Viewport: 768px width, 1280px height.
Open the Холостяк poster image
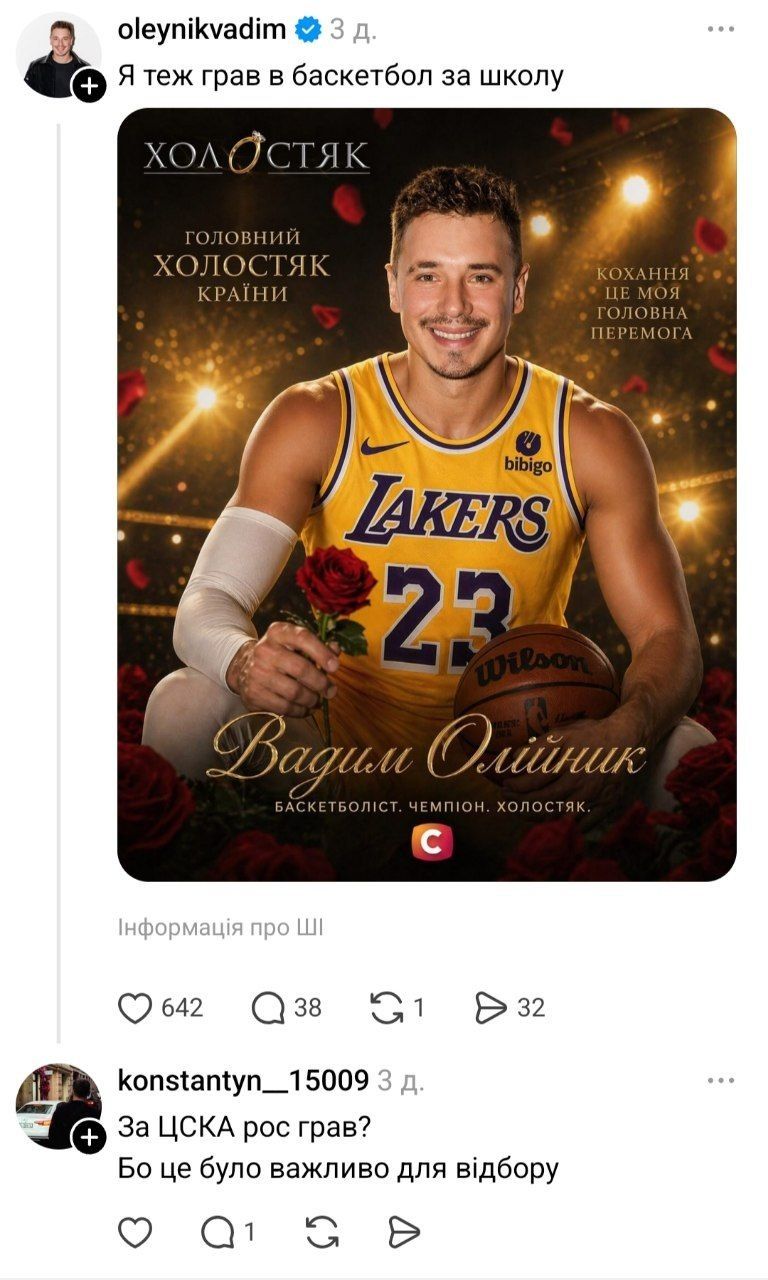pyautogui.click(x=427, y=494)
